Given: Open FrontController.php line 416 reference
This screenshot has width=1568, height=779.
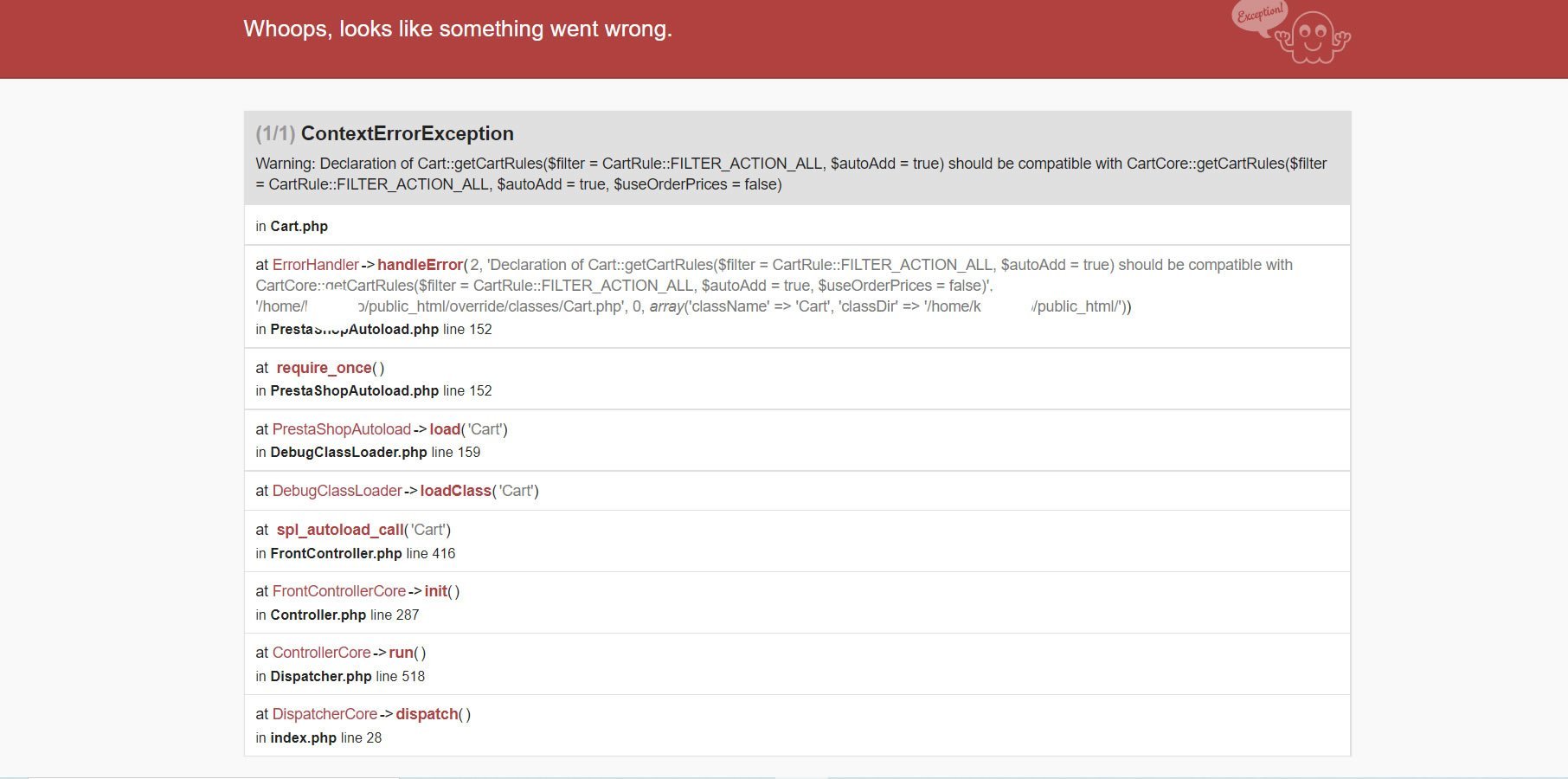Looking at the screenshot, I should (x=336, y=553).
